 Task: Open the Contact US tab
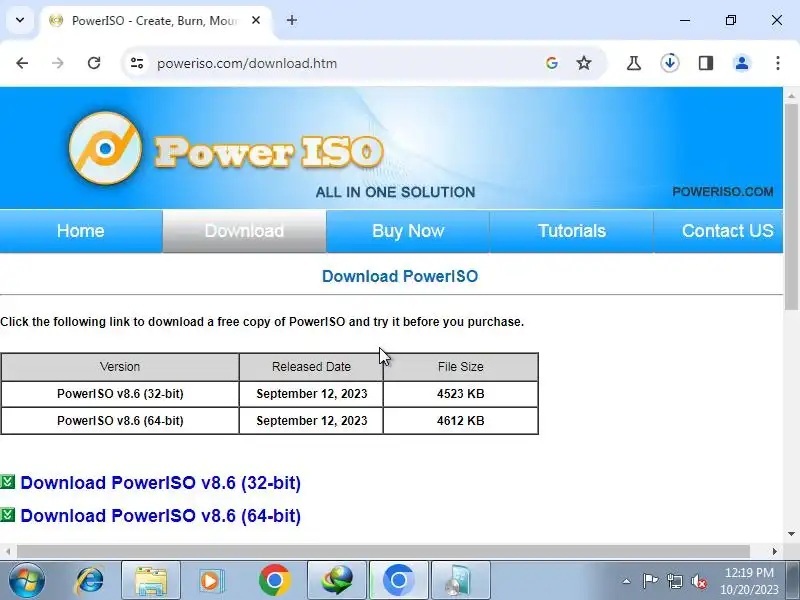tap(718, 231)
